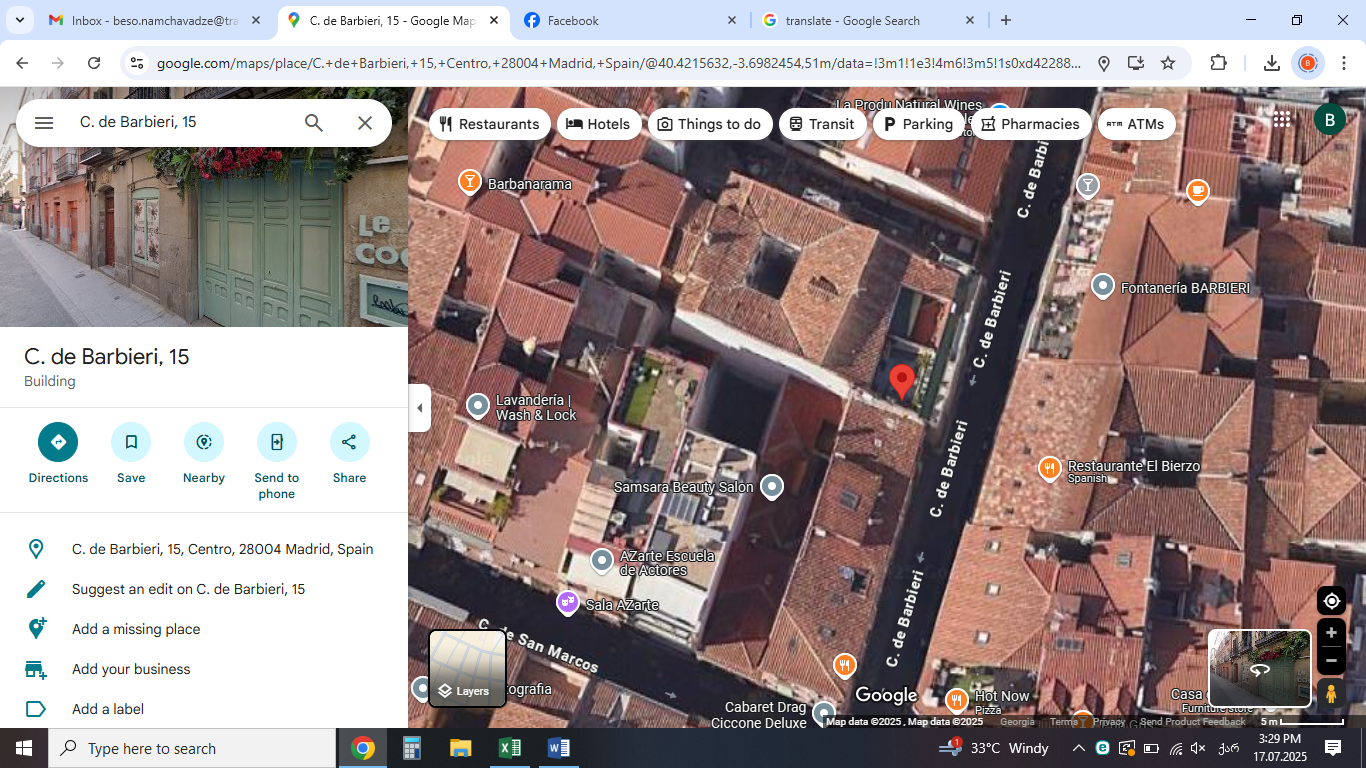1366x768 pixels.
Task: Open the Layers map type switcher
Action: (467, 668)
